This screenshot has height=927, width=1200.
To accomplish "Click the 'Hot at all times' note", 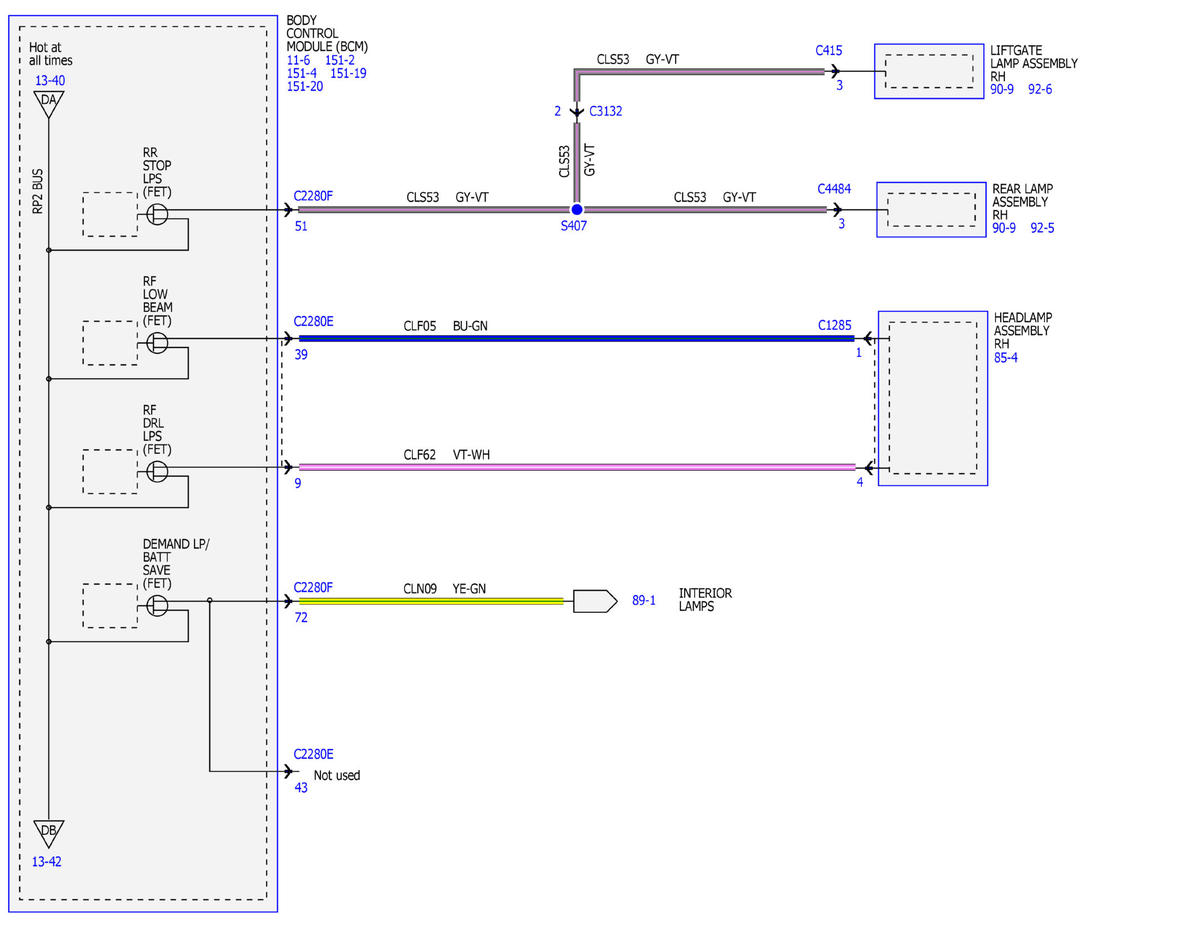I will [51, 54].
